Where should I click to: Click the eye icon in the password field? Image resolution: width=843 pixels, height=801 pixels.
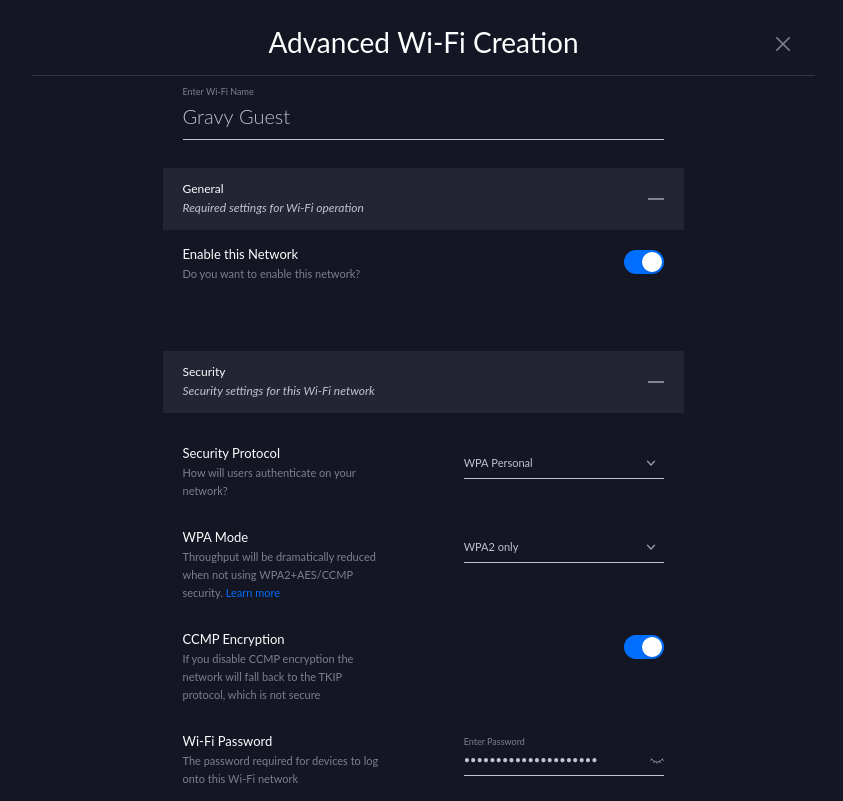[x=657, y=760]
